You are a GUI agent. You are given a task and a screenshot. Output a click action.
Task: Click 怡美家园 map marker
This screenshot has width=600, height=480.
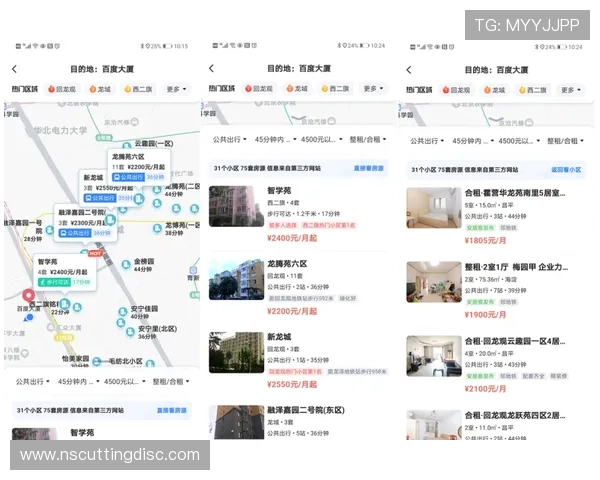[x=97, y=361]
